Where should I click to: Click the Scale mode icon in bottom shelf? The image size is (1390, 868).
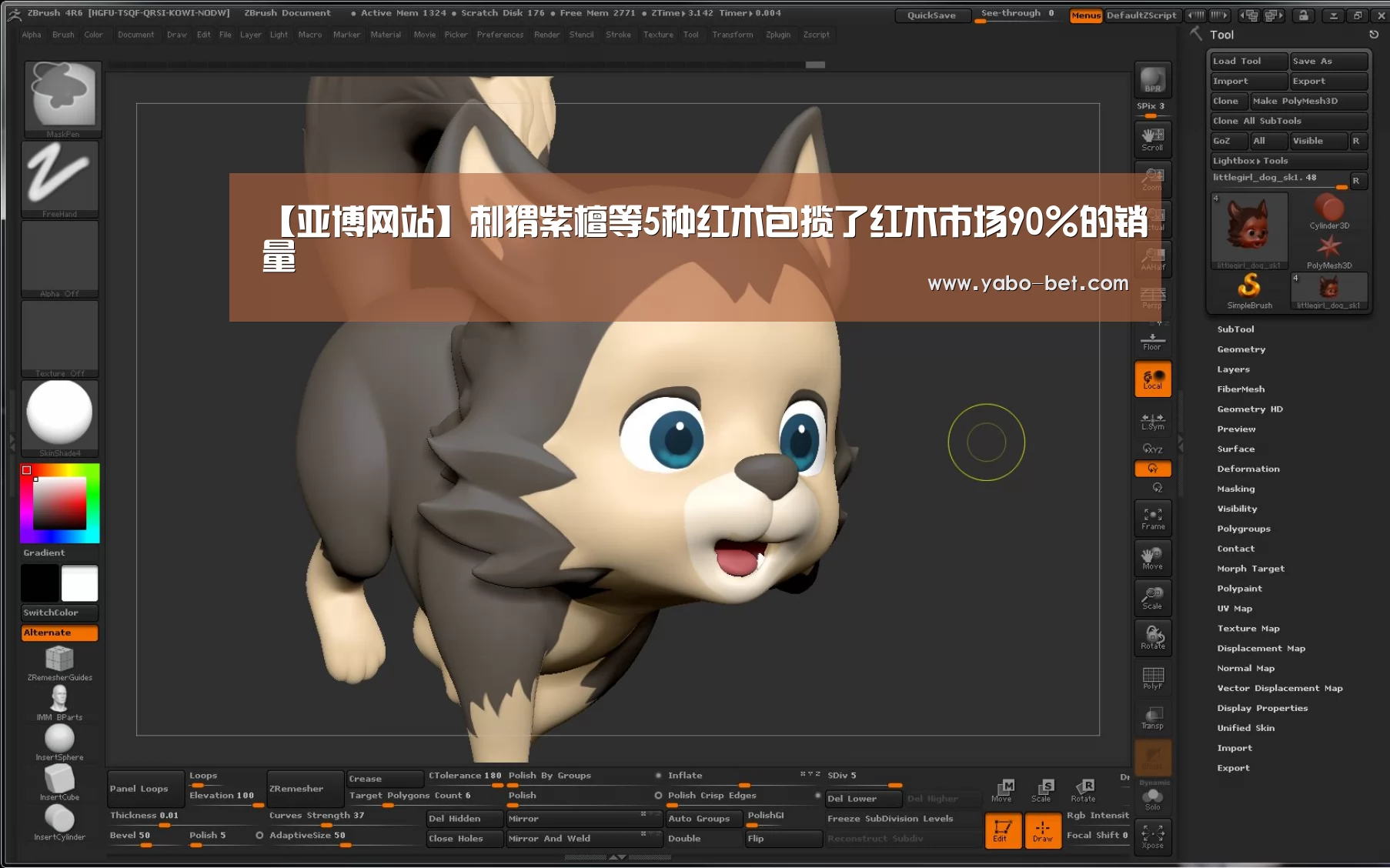1043,790
